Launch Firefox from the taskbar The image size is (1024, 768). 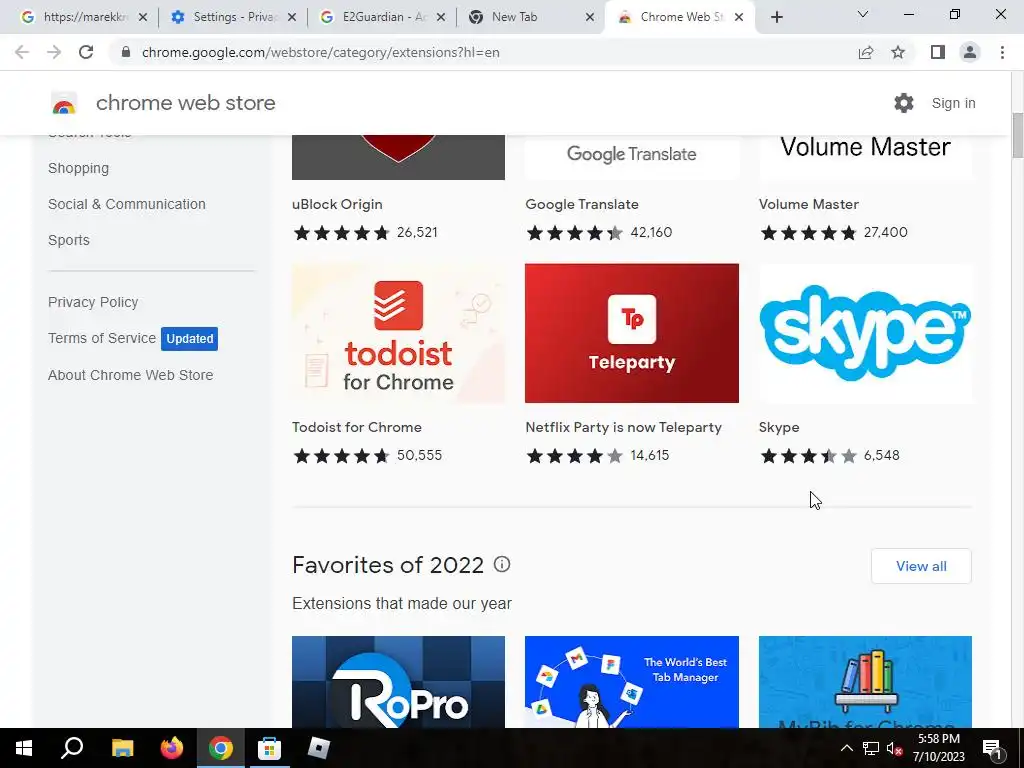[172, 748]
